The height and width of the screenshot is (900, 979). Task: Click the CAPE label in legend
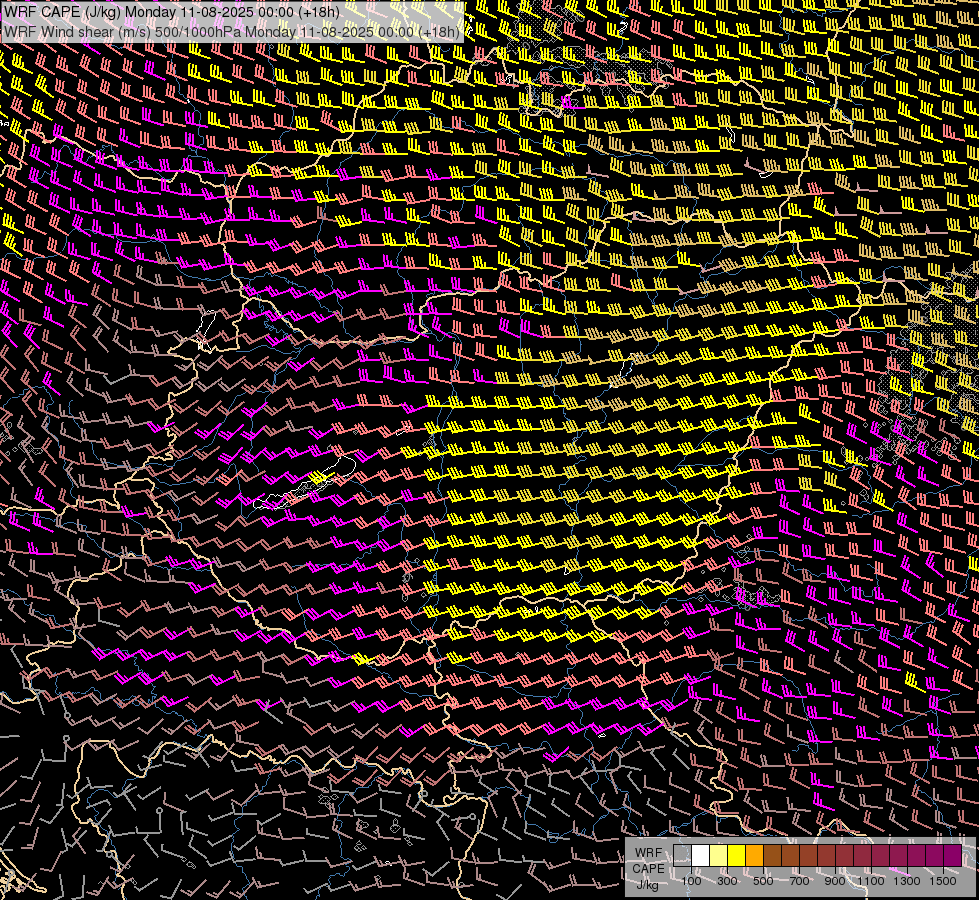click(648, 869)
